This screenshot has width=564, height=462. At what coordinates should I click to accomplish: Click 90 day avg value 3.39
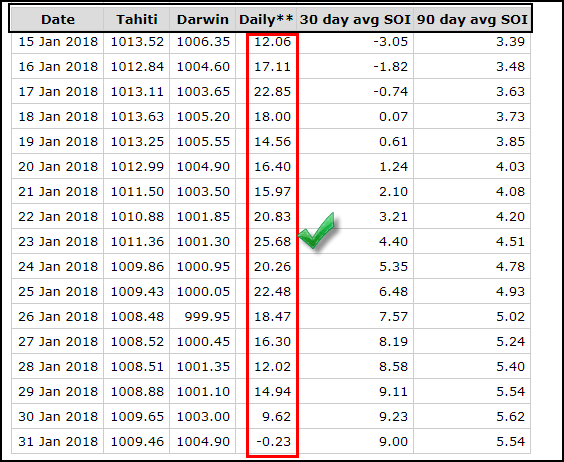[510, 42]
